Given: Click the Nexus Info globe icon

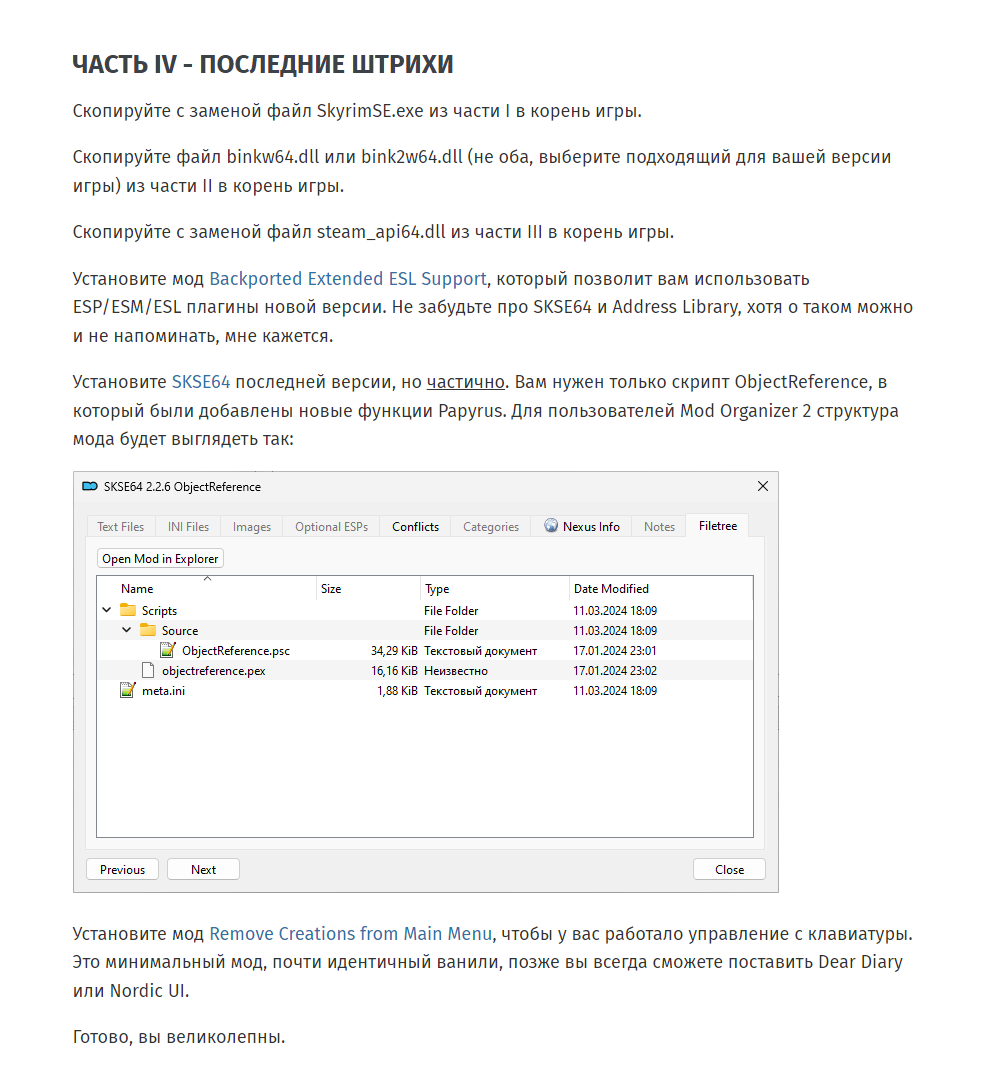Looking at the screenshot, I should pyautogui.click(x=551, y=525).
